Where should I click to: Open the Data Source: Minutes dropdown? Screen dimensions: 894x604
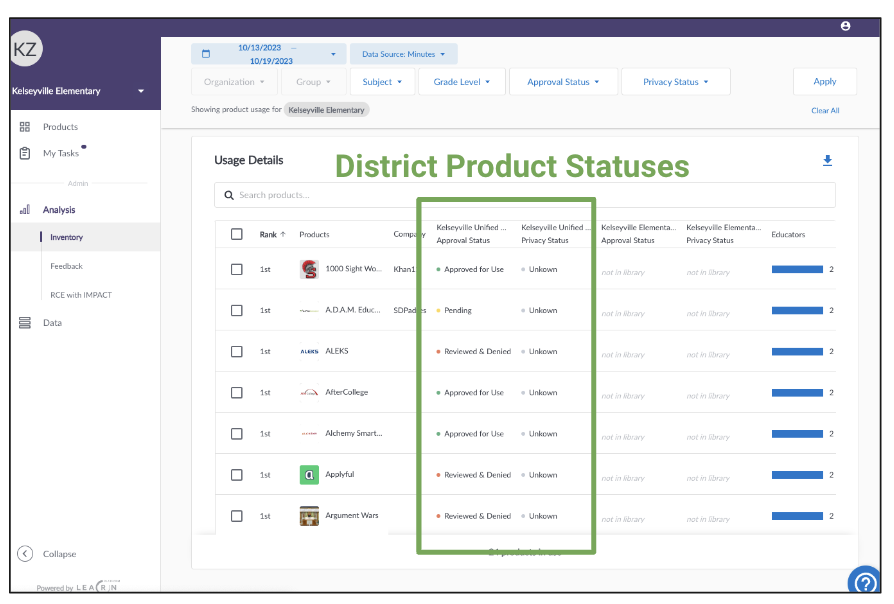404,54
